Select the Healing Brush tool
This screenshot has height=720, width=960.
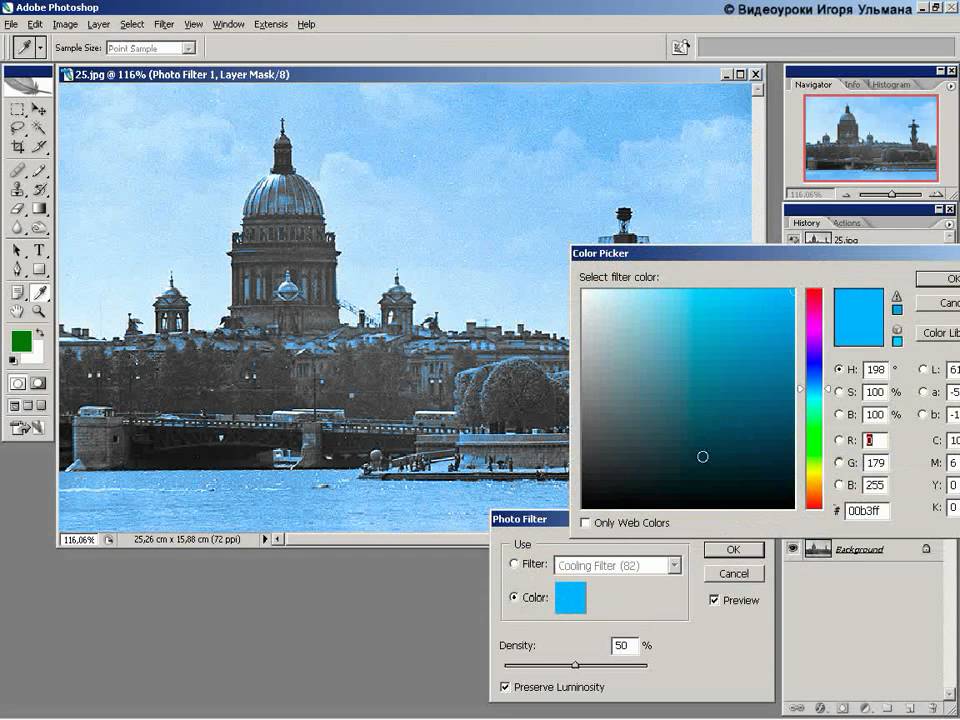pyautogui.click(x=17, y=171)
